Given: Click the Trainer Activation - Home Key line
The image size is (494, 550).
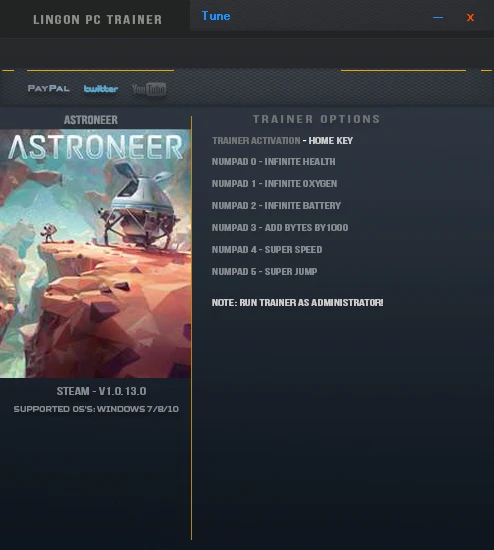Looking at the screenshot, I should [282, 141].
